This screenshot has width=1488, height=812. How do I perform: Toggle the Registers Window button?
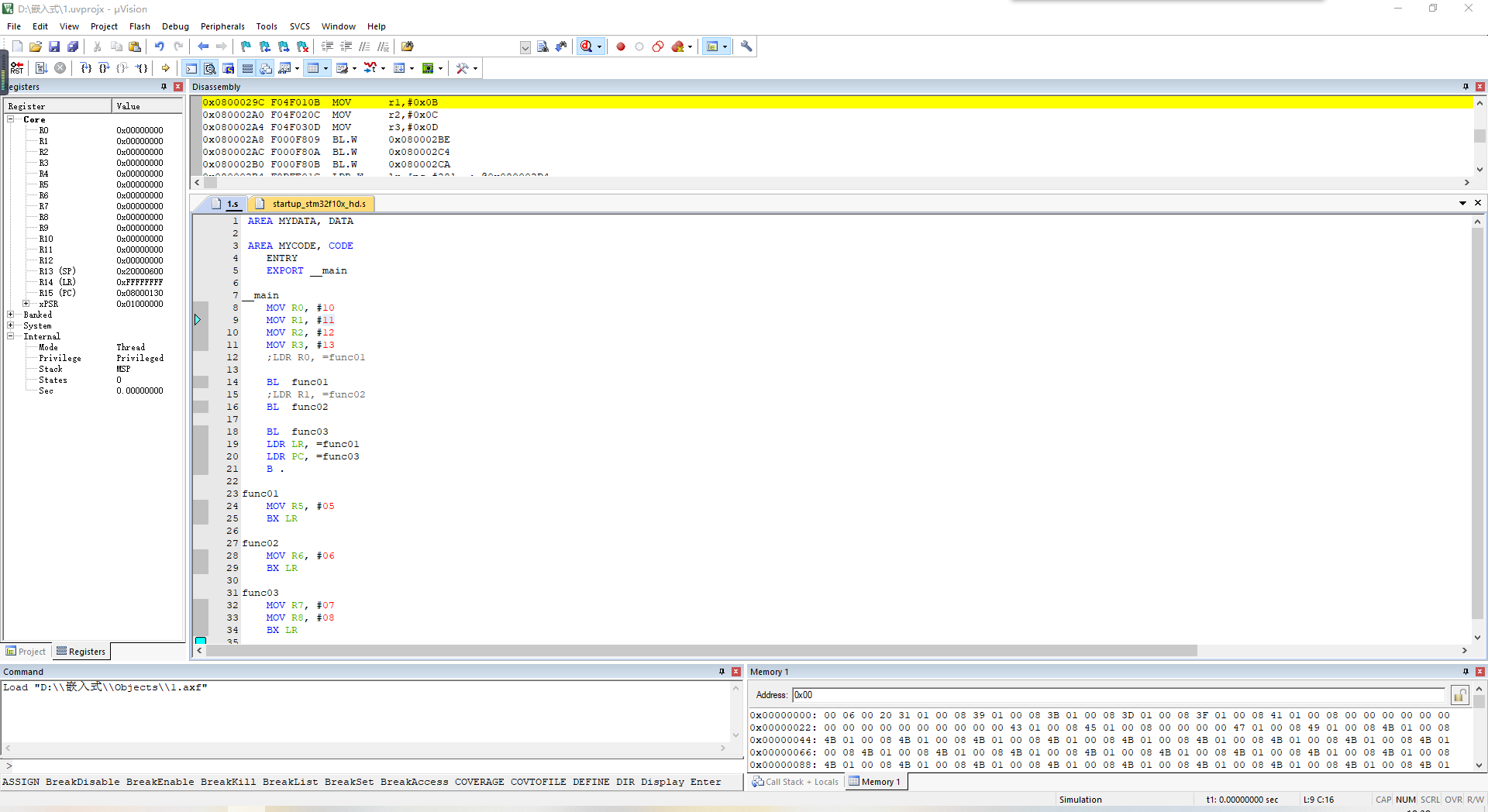point(247,68)
